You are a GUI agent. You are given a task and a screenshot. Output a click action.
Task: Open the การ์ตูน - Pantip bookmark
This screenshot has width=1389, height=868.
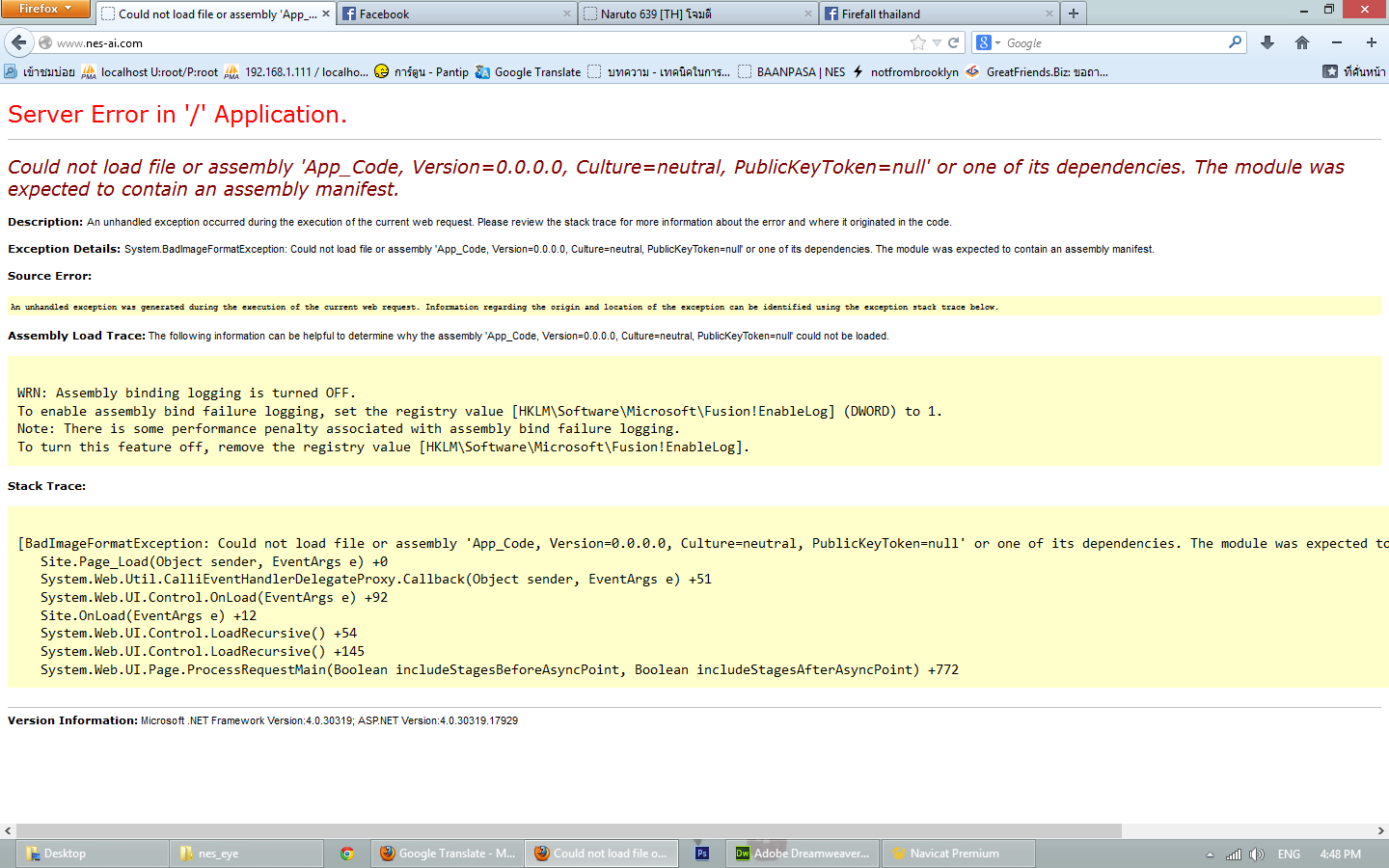(422, 71)
